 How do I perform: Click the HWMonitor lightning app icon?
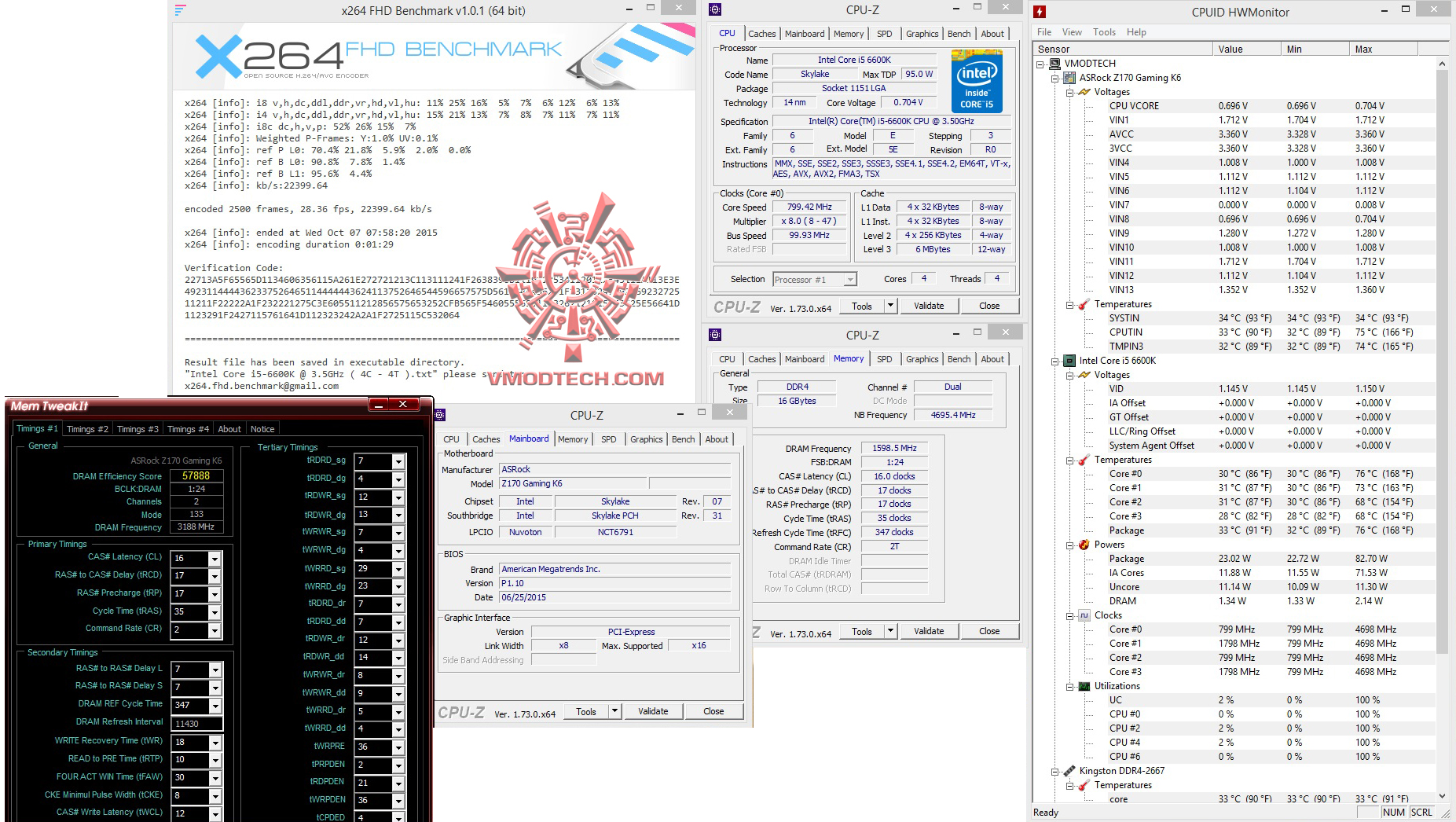point(1040,12)
